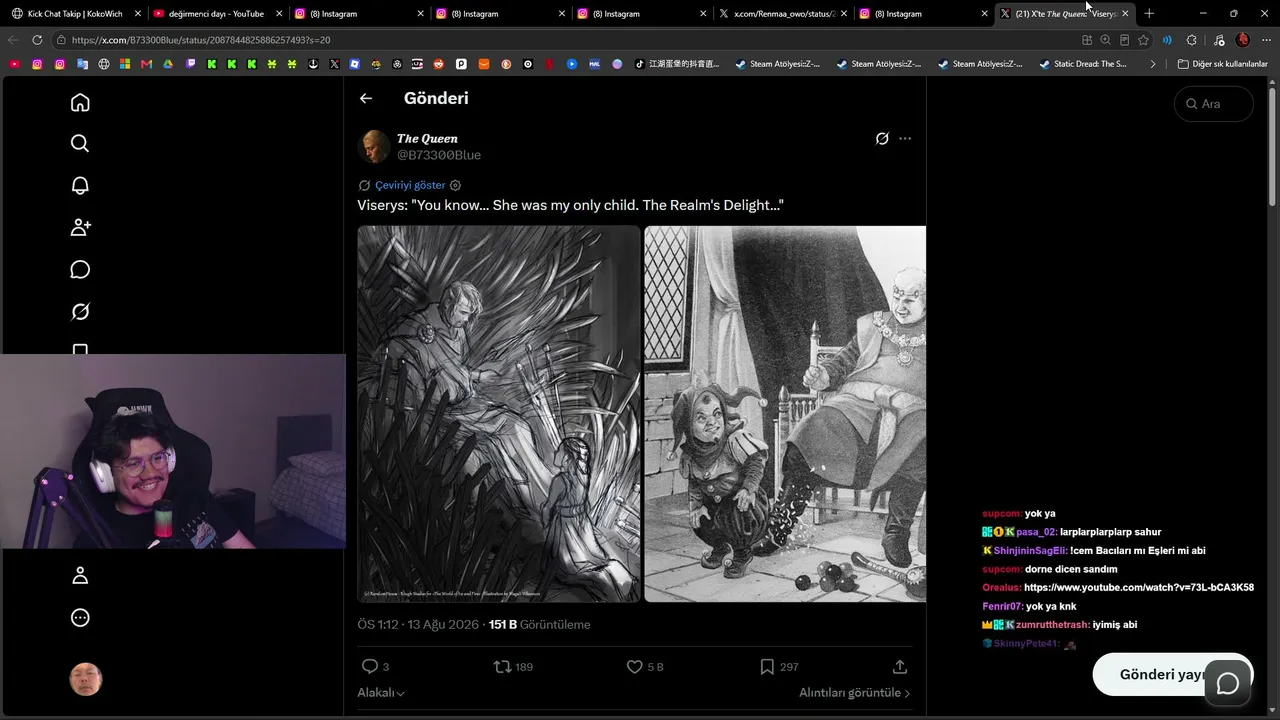1280x720 pixels.
Task: Go back using the arrow beside Gönderi
Action: [366, 98]
